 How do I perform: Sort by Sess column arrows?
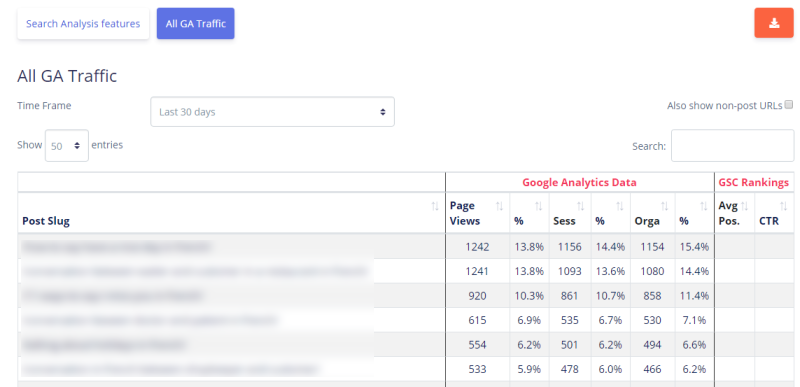pos(581,206)
